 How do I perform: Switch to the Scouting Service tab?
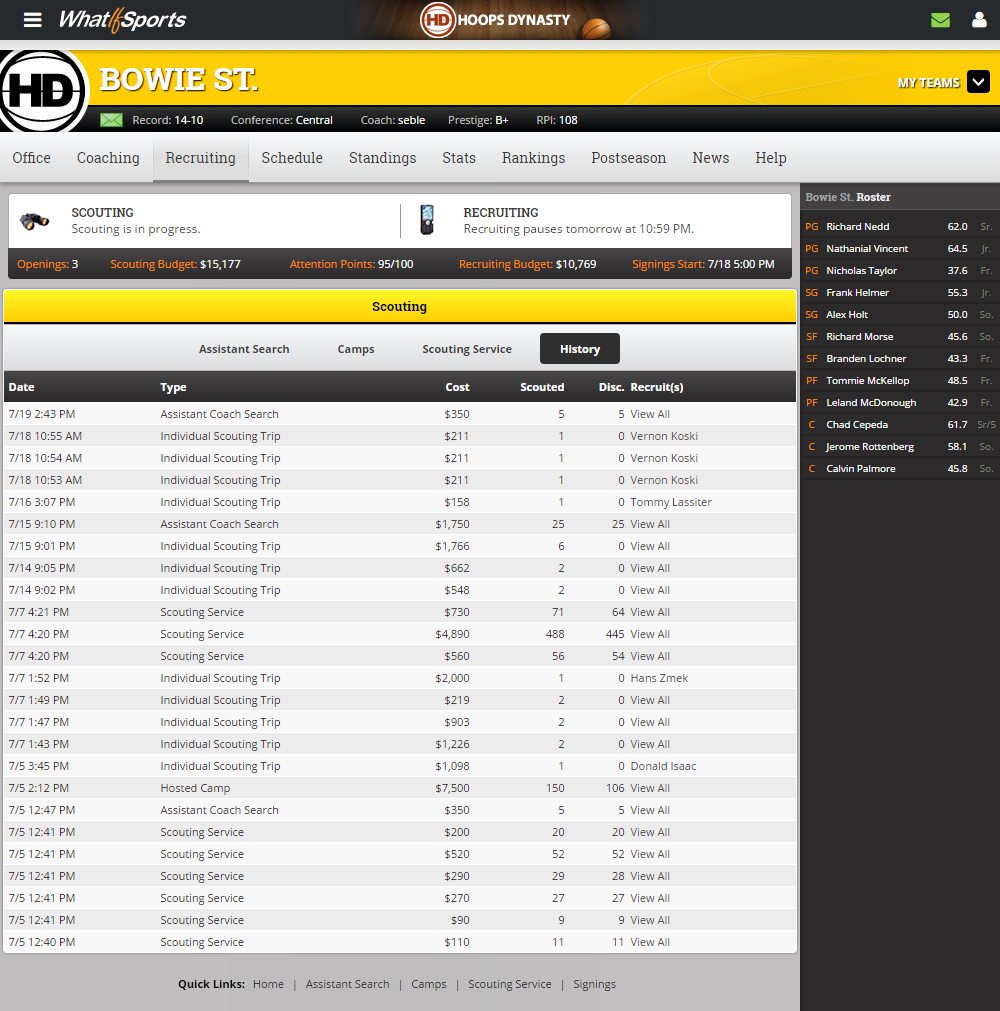click(x=467, y=349)
